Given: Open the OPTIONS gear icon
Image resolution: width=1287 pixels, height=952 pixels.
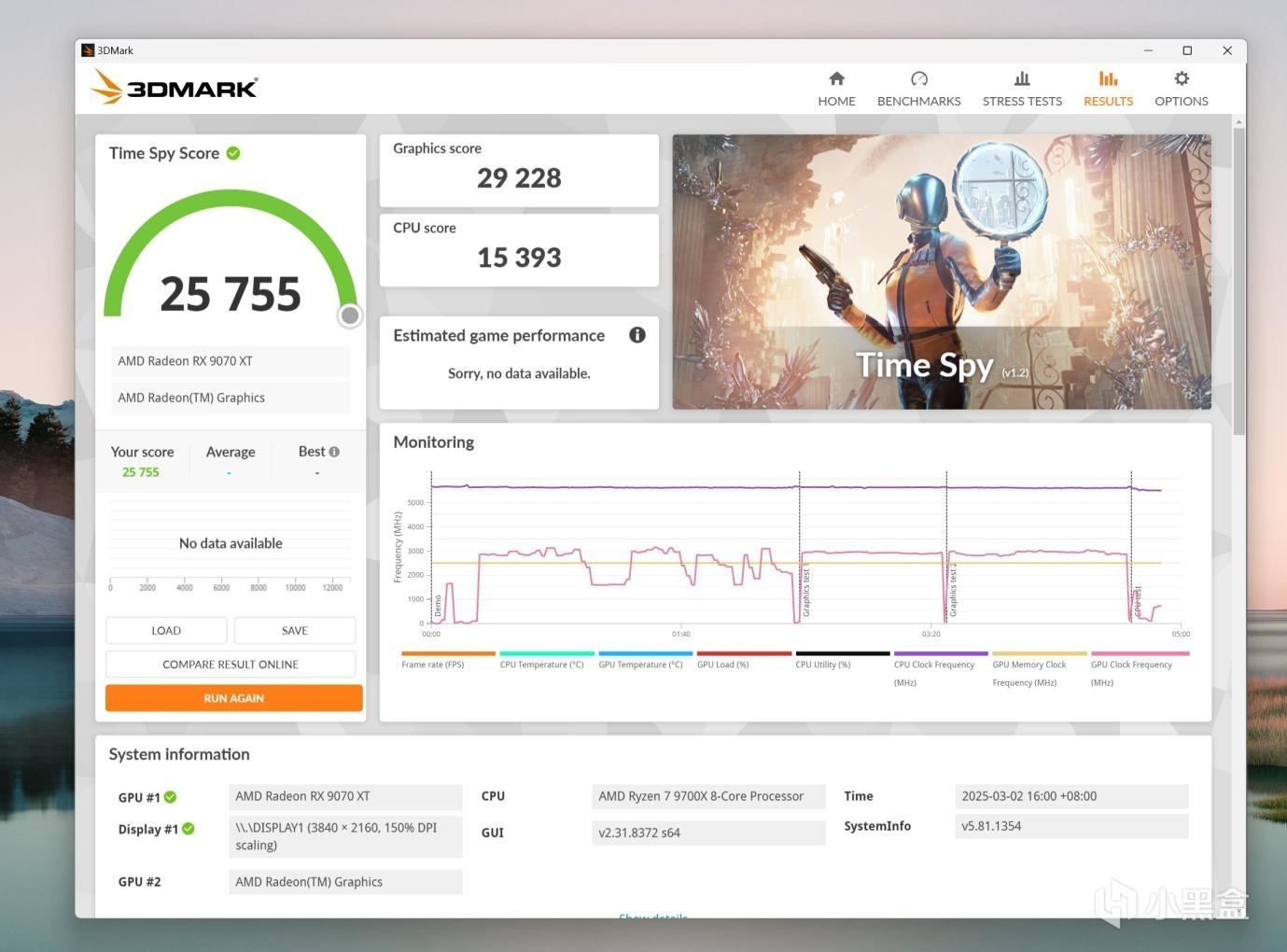Looking at the screenshot, I should tap(1182, 78).
